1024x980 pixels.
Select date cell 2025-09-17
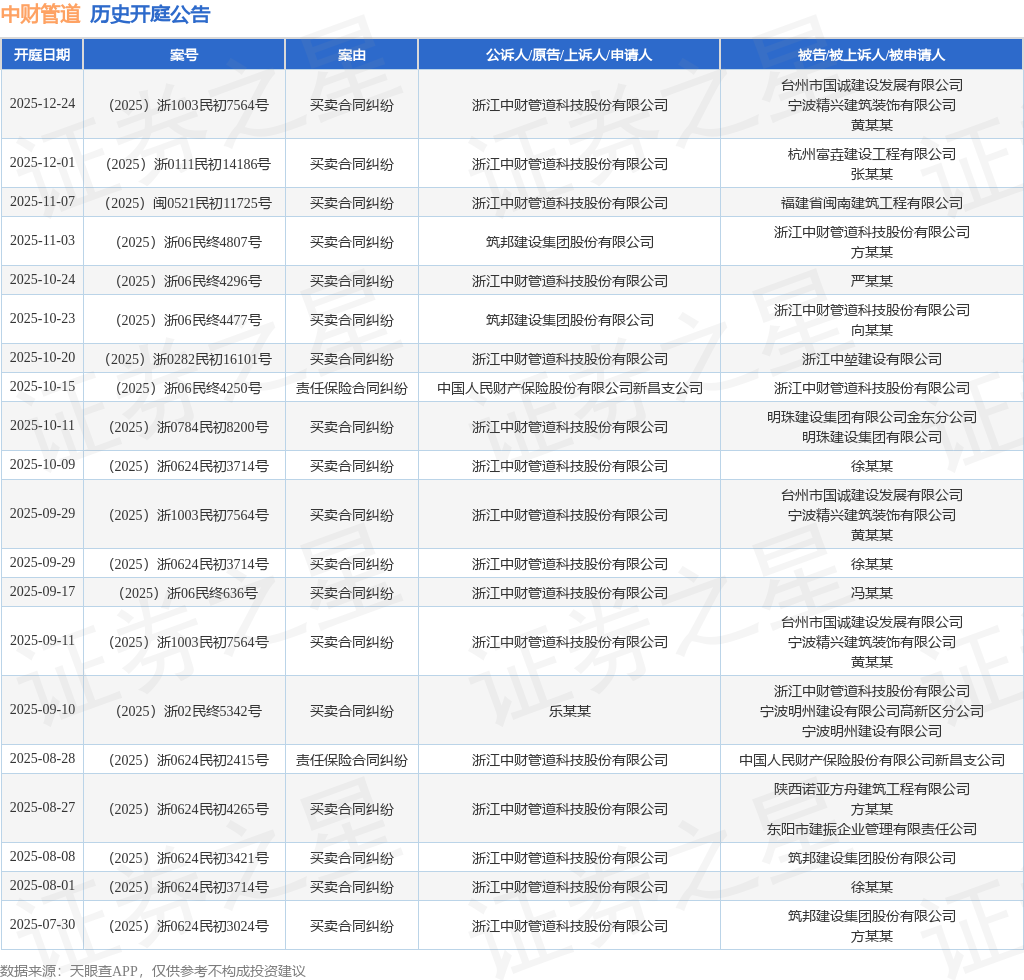pyautogui.click(x=42, y=591)
